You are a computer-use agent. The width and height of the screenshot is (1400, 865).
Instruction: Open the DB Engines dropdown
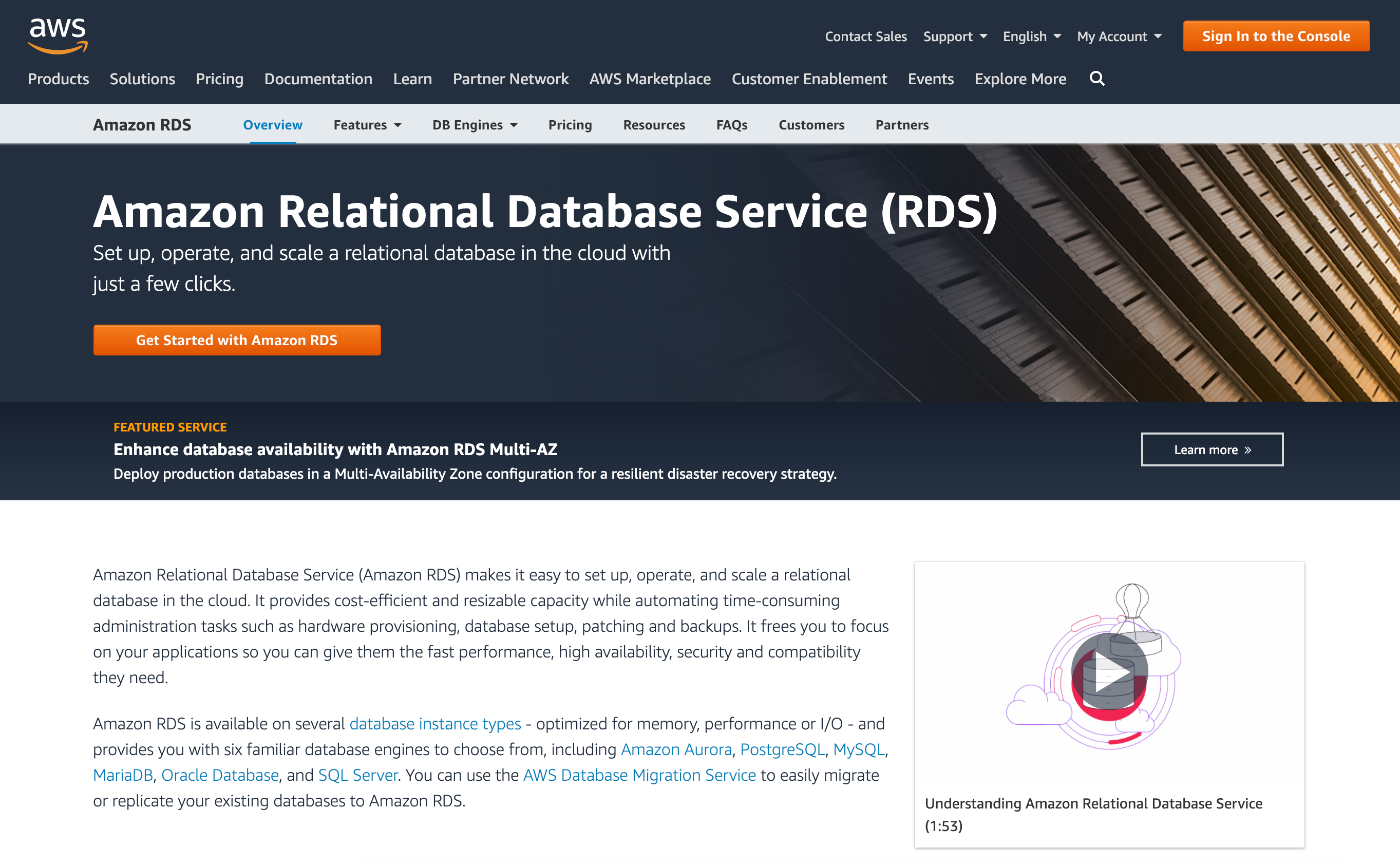474,125
